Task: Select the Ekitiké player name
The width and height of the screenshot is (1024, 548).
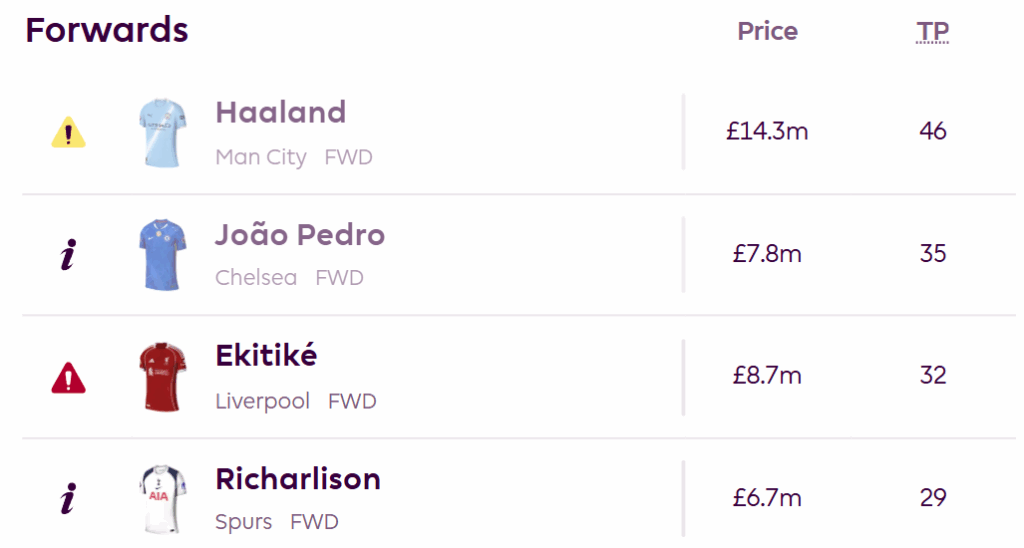Action: (x=266, y=356)
